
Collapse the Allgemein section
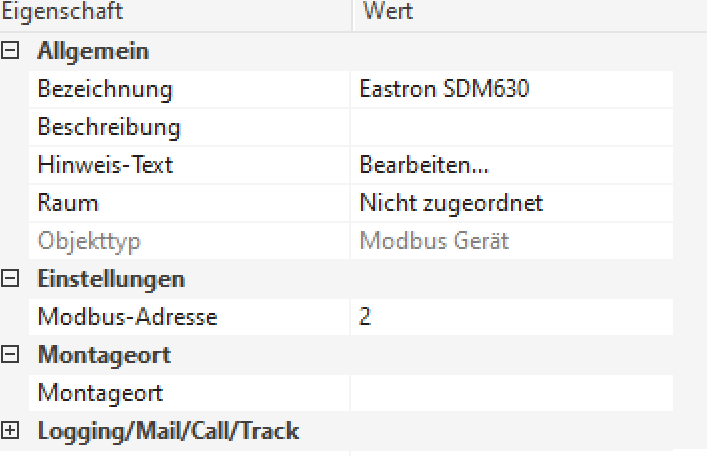[x=11, y=51]
